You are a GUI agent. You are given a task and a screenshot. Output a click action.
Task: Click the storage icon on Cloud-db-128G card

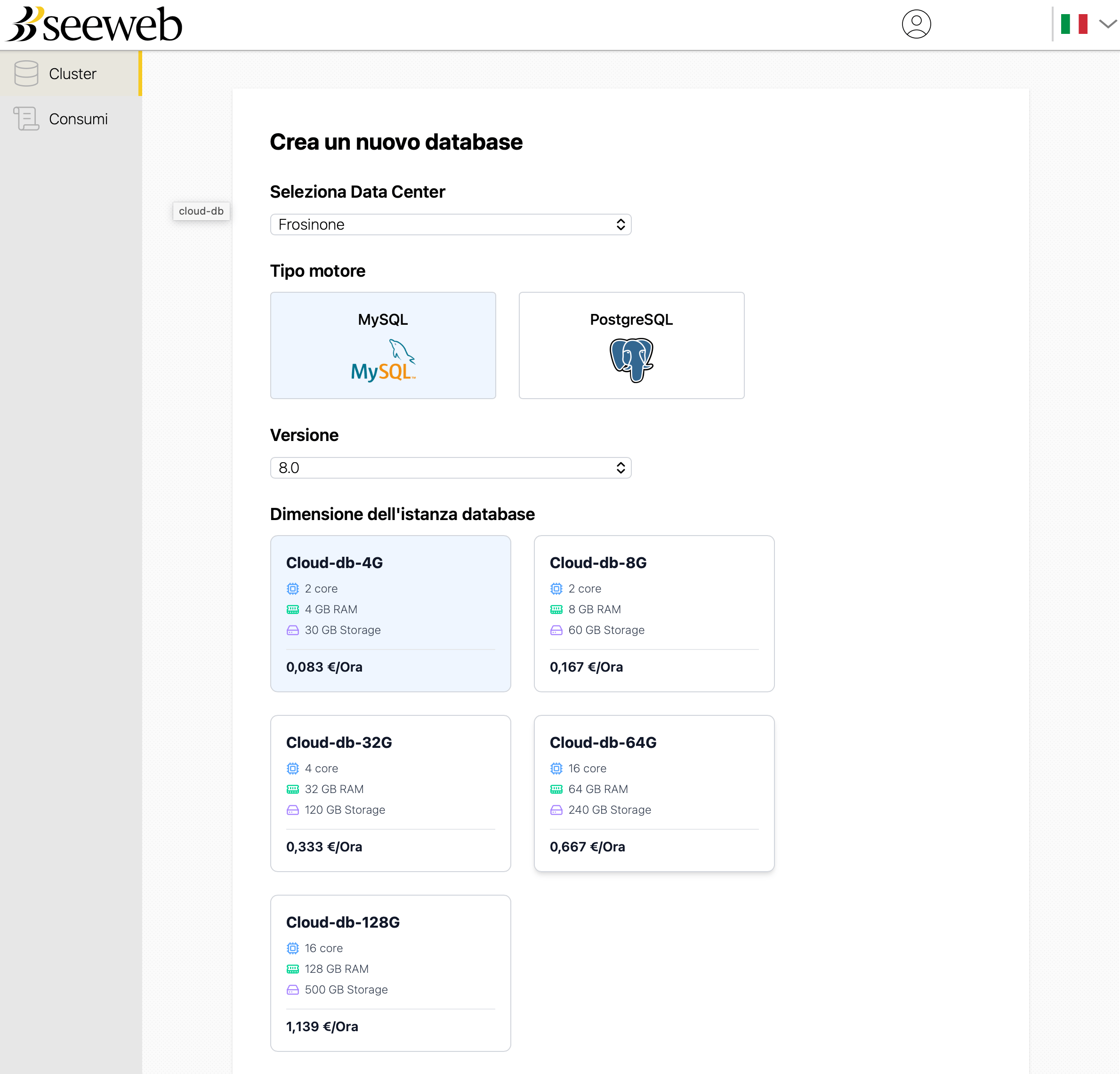click(x=292, y=989)
